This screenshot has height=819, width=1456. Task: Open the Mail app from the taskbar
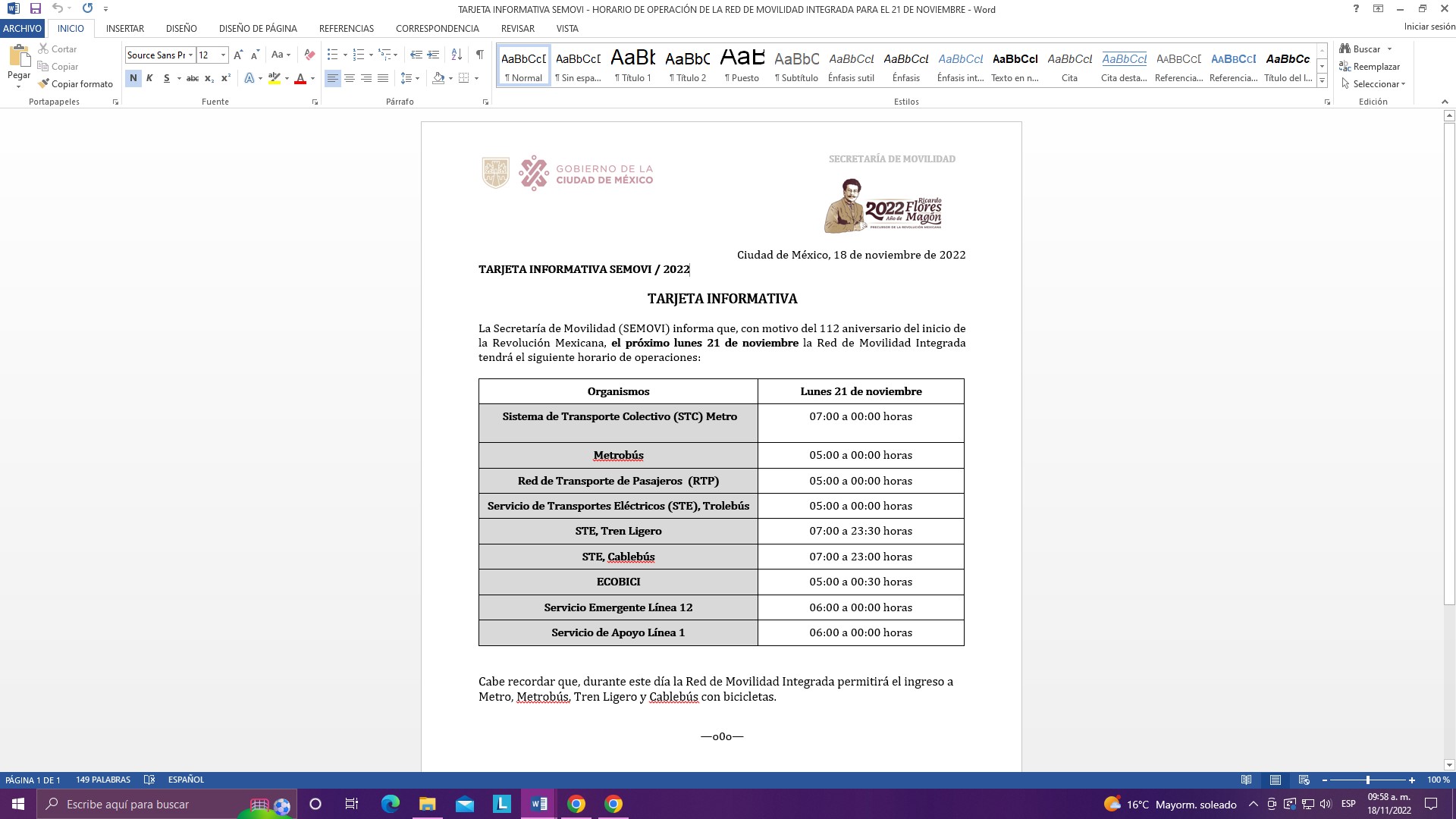[x=465, y=804]
